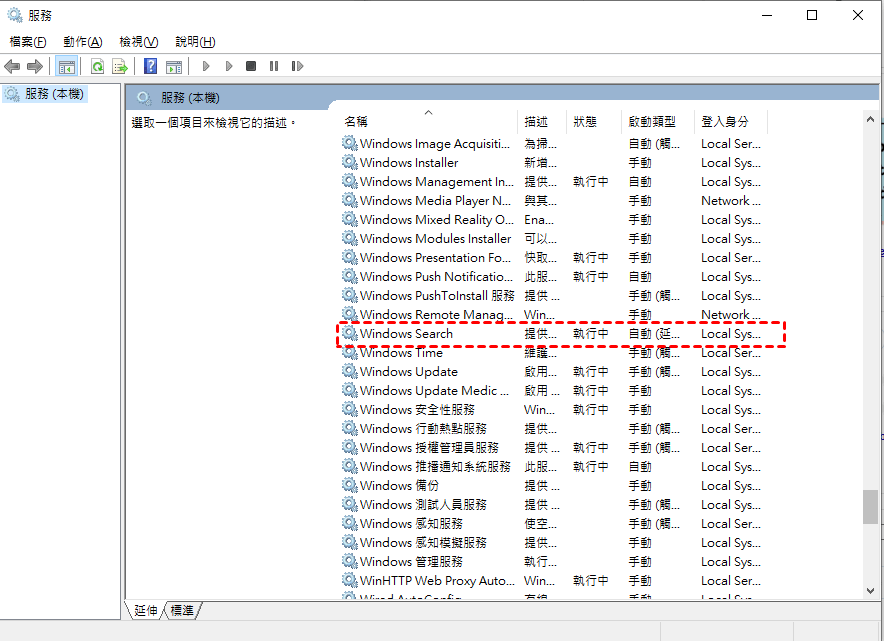Click the scrollbar up arrow
The image size is (884, 641).
(x=870, y=119)
